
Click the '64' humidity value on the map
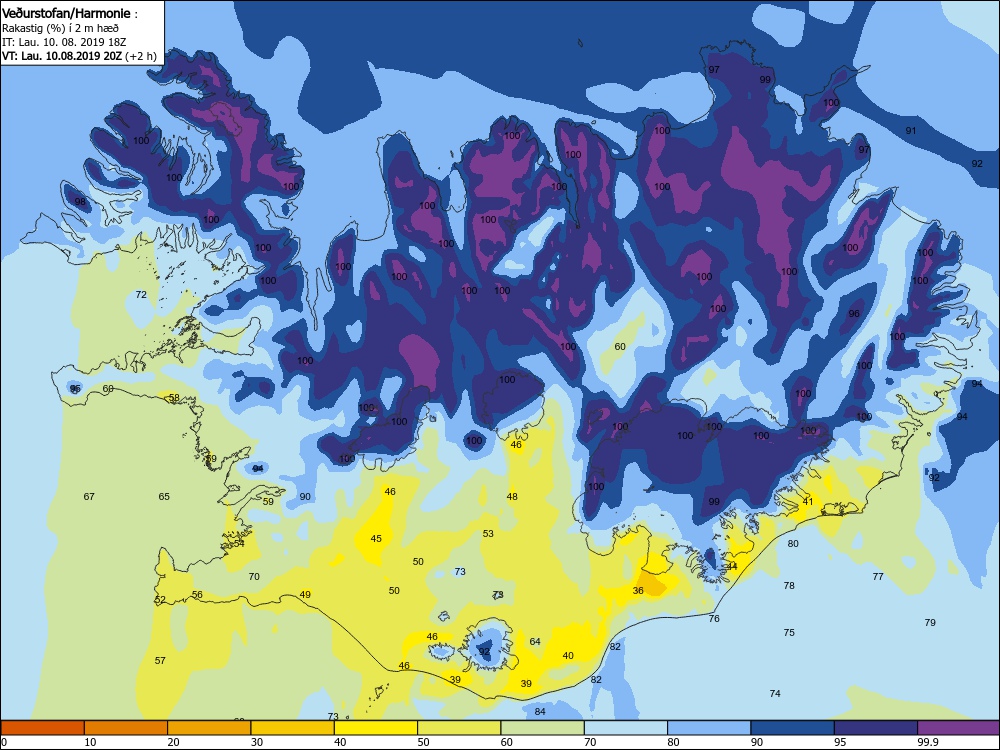coord(535,642)
